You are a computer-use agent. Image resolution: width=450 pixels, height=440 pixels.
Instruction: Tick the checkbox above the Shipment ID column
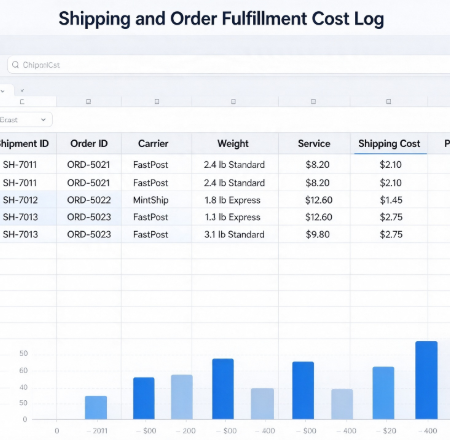[22, 102]
